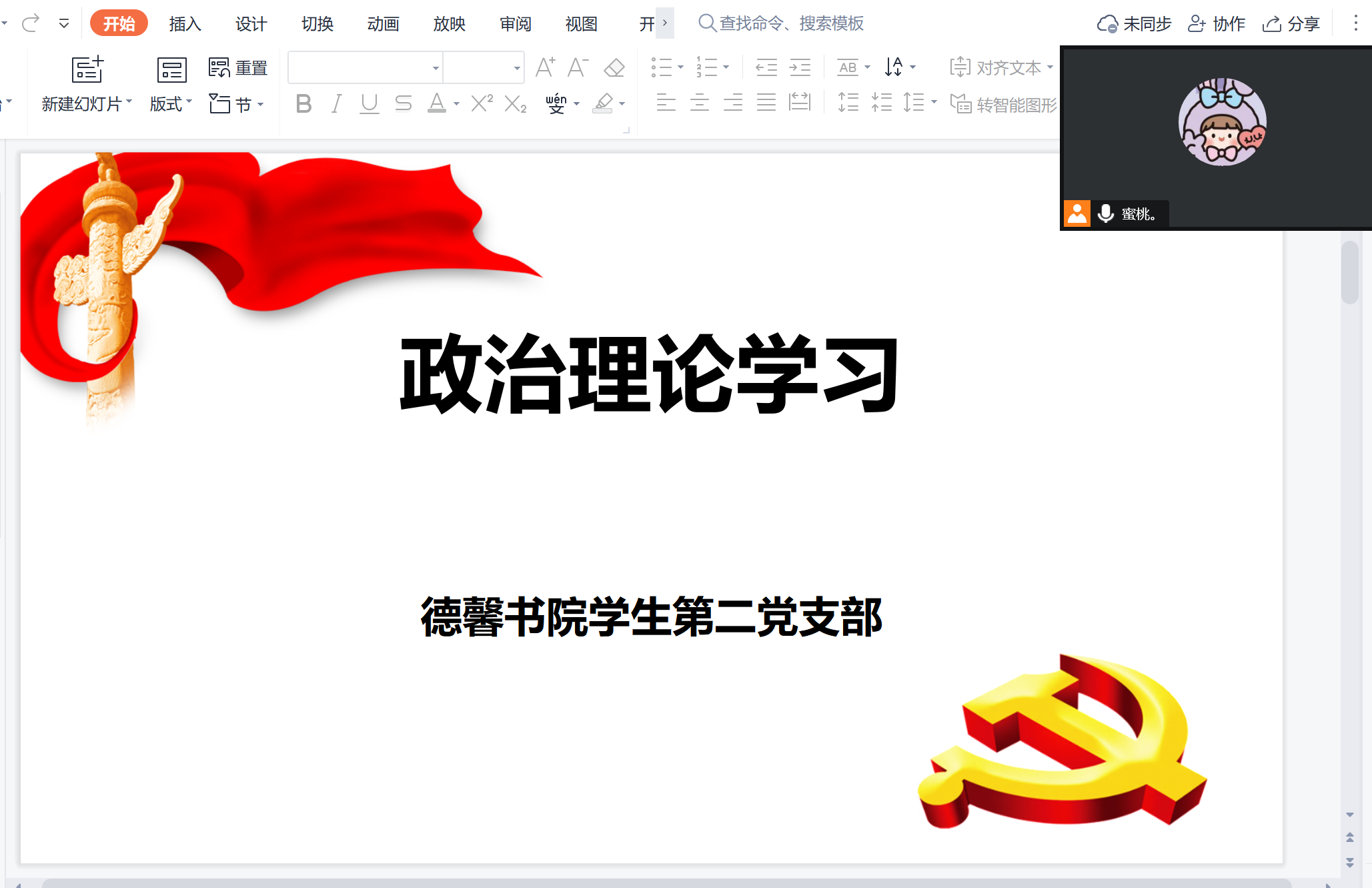Click the increase indent icon
Viewport: 1372px width, 888px height.
point(800,67)
